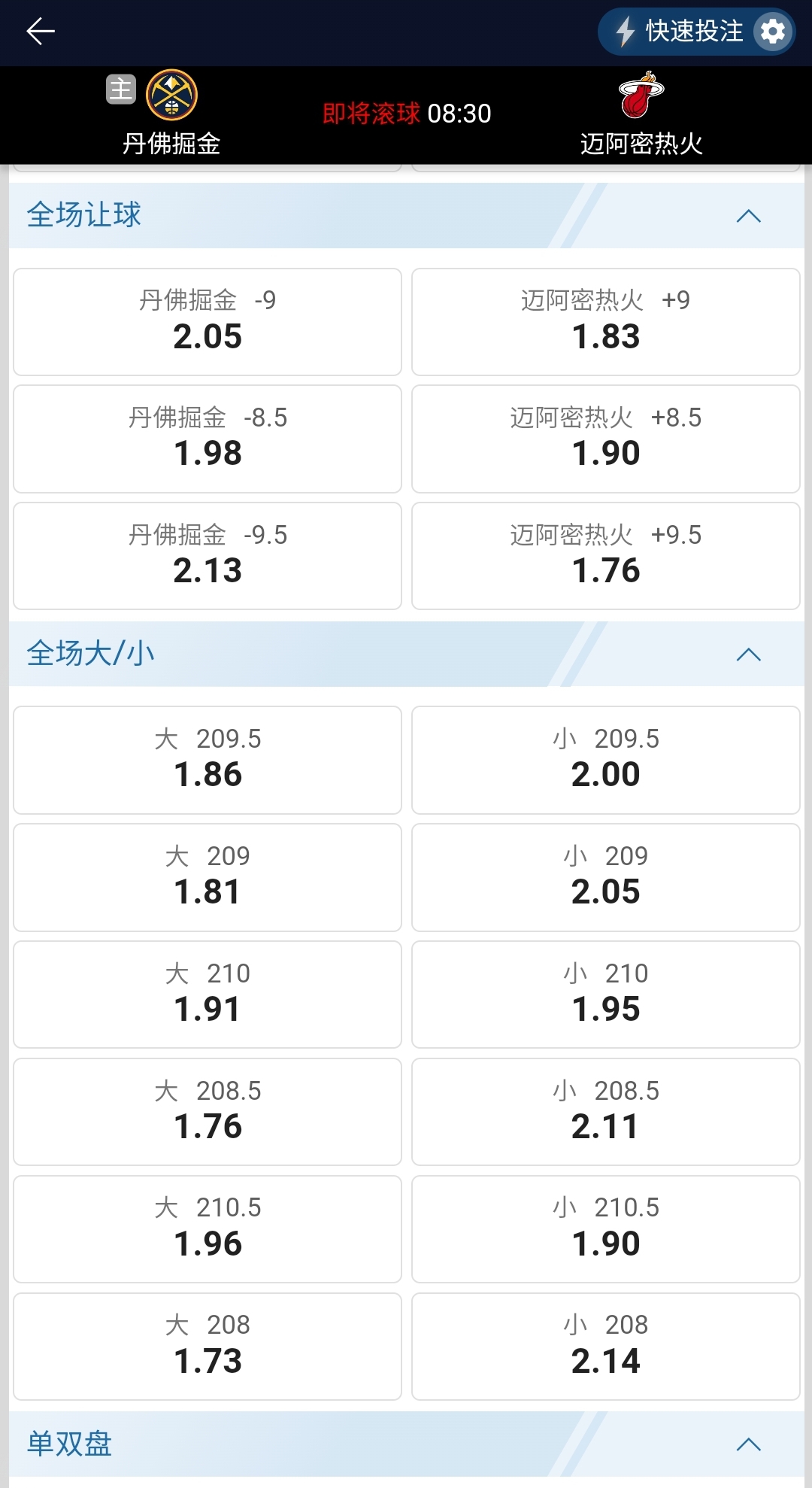The image size is (812, 1488).
Task: Collapse the 全场让球 handicap section
Action: [x=748, y=216]
